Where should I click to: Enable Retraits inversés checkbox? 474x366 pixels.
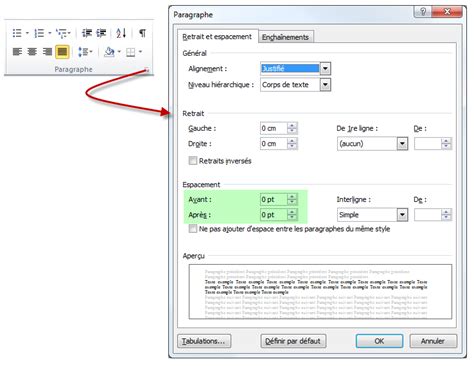click(x=193, y=161)
